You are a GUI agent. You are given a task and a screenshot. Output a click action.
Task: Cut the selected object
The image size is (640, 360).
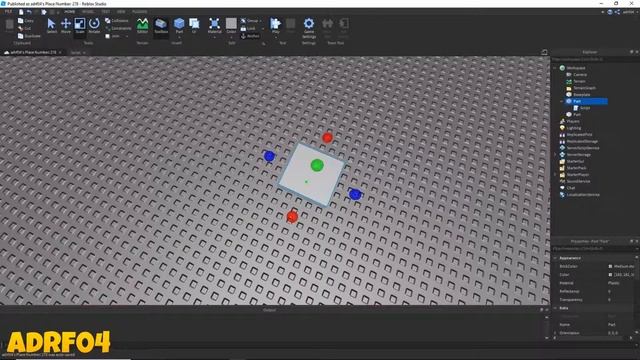tap(24, 28)
